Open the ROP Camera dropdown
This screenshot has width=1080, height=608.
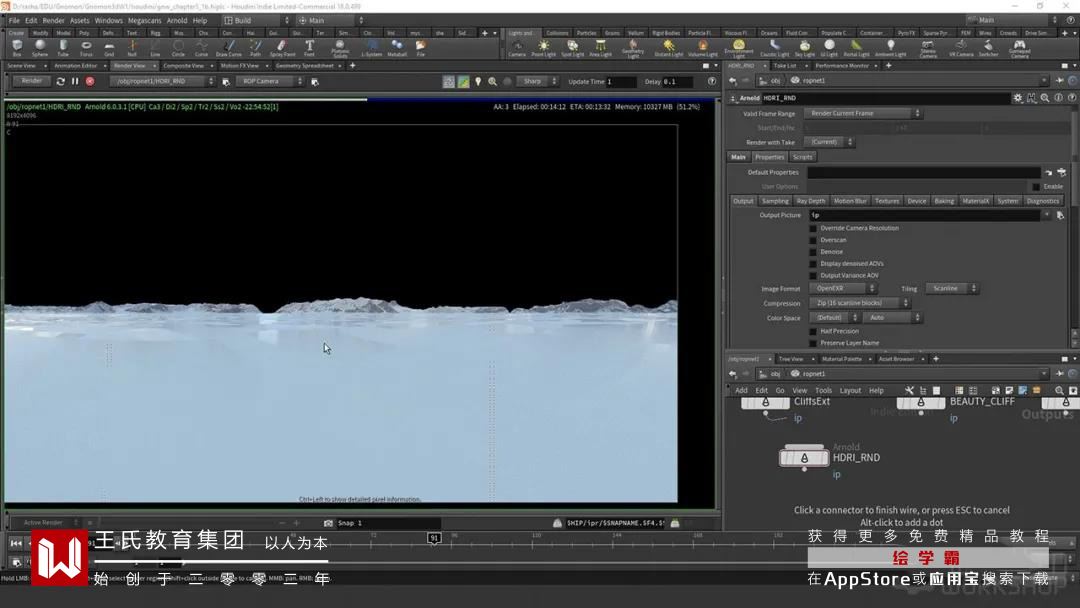[270, 81]
